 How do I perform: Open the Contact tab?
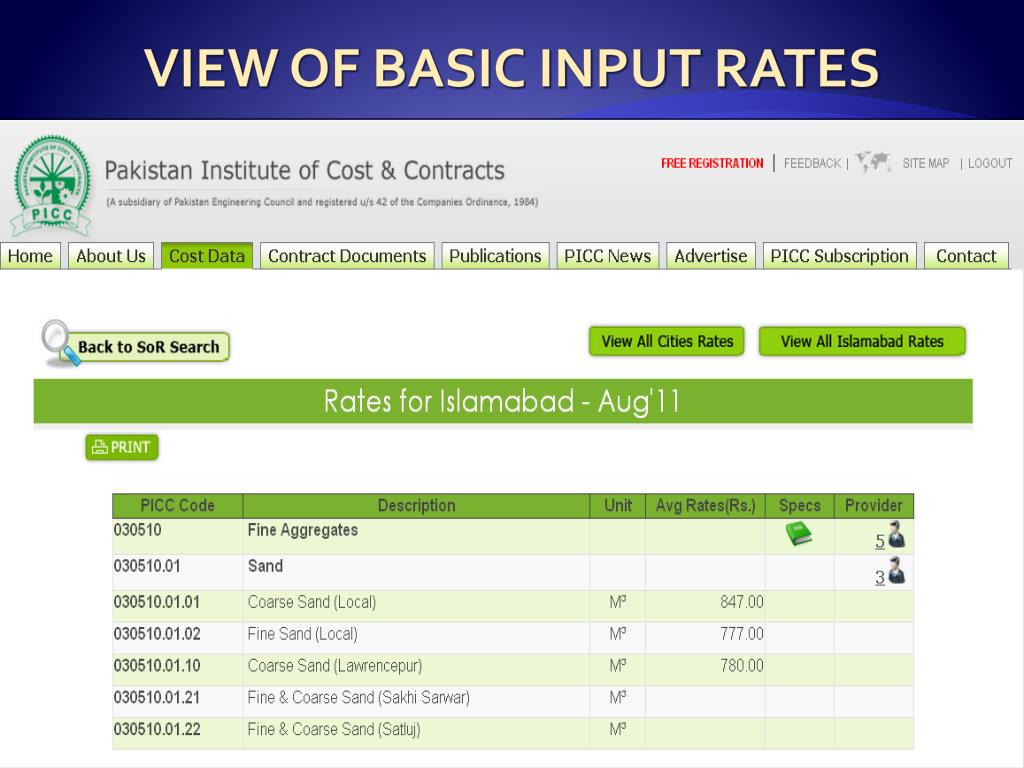[967, 256]
